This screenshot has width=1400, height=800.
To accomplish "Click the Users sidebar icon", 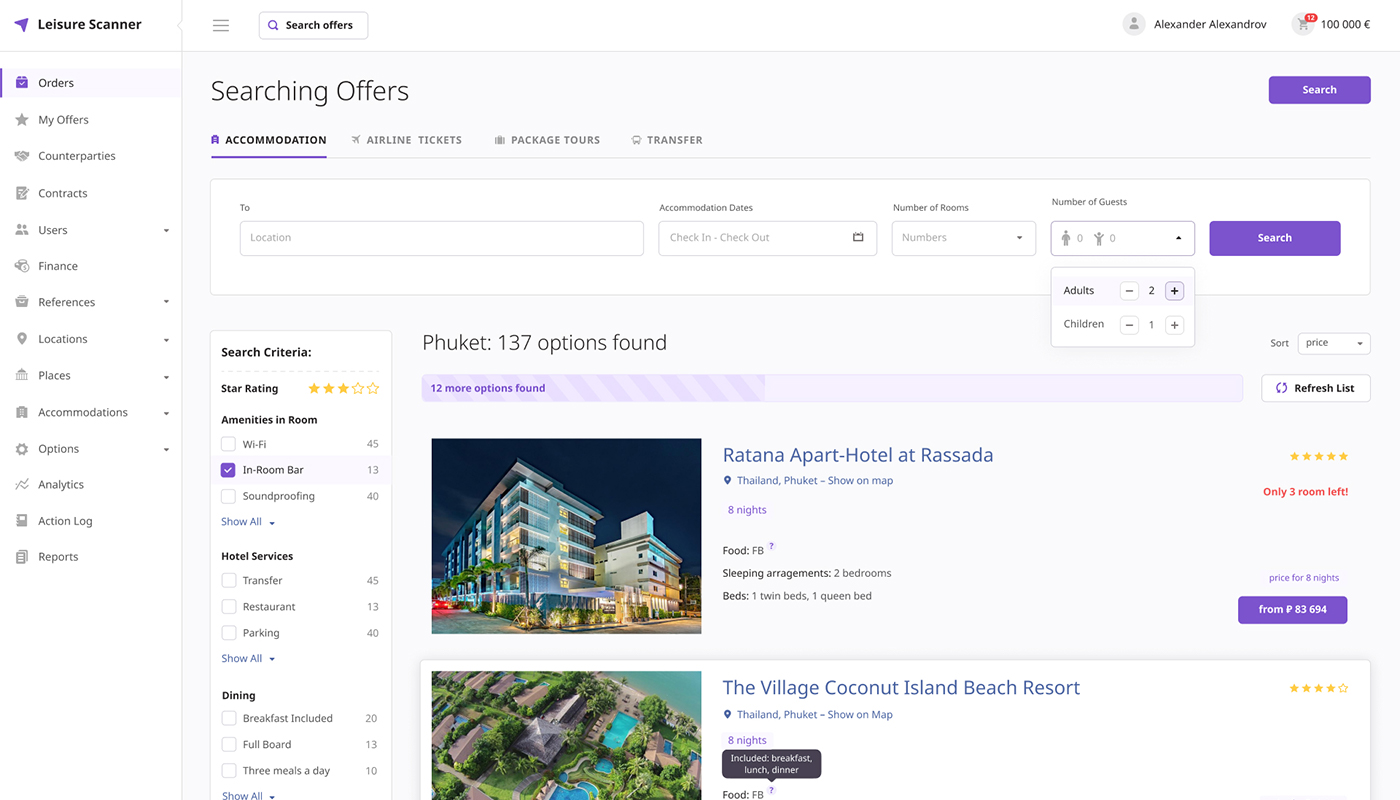I will point(22,230).
